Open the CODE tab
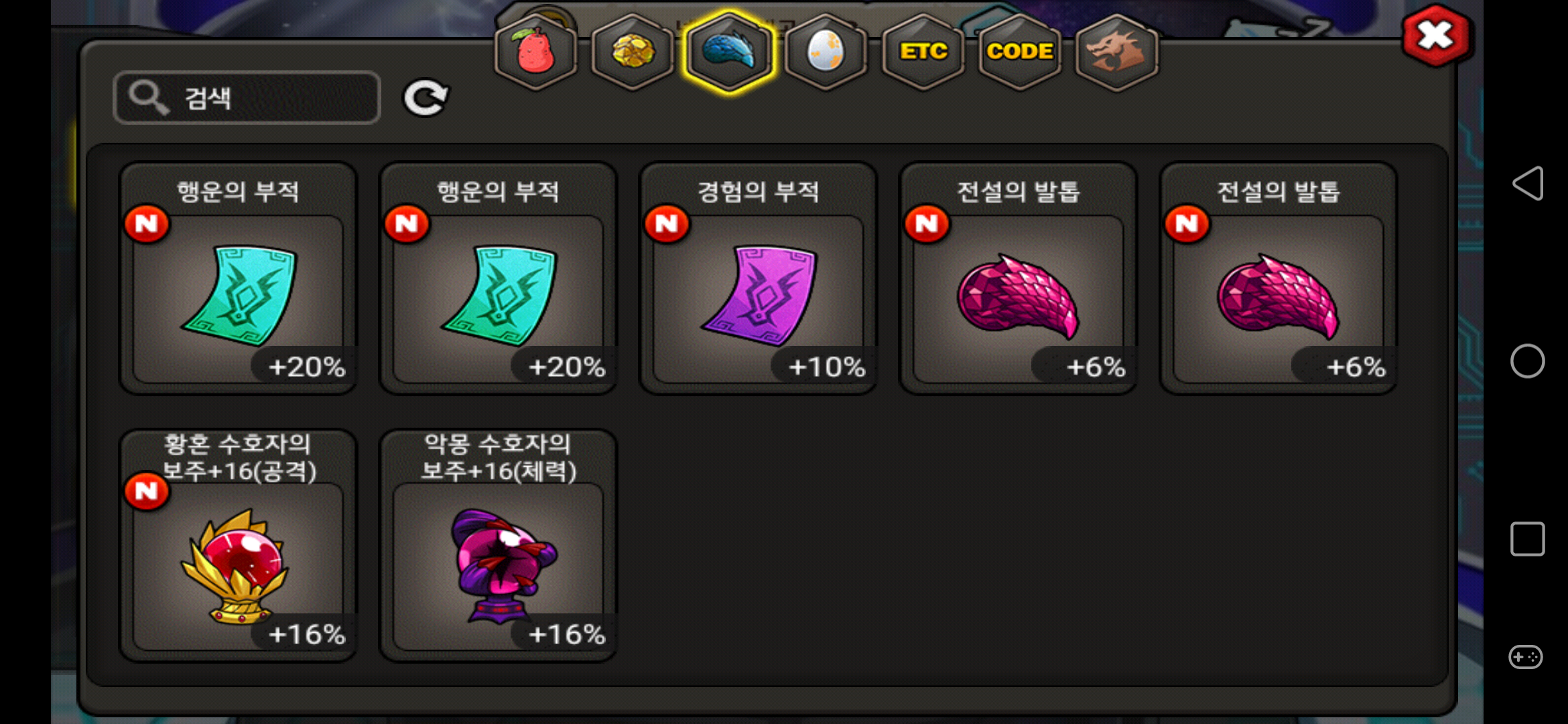Screen dimensions: 1568x724 point(1020,52)
